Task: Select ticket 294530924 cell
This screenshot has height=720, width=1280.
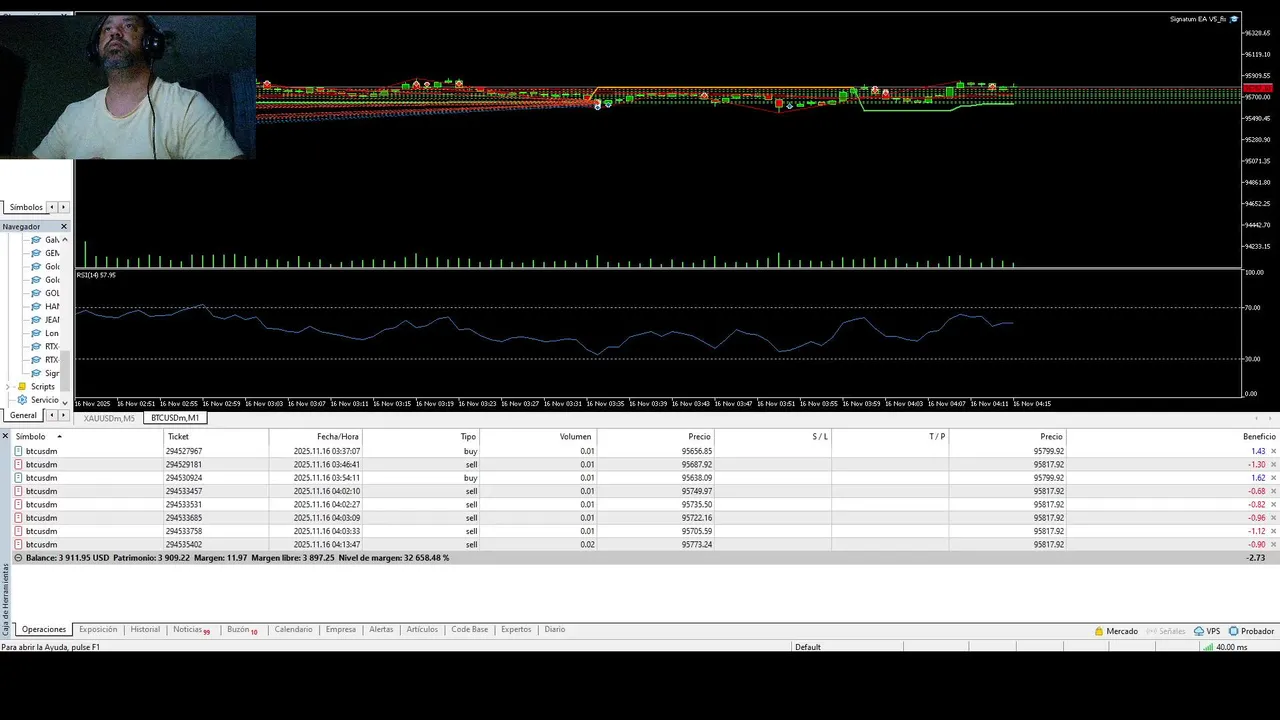Action: (216, 478)
